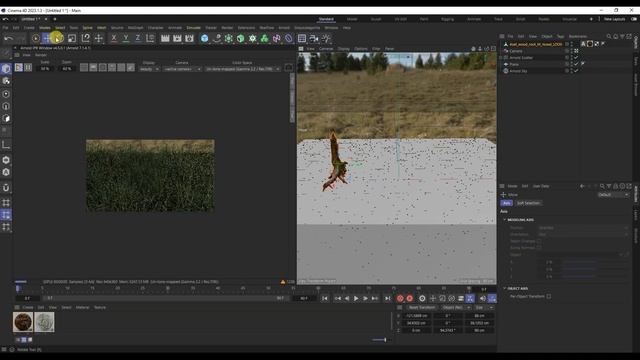Viewport: 640px width, 360px height.
Task: Start the Arnold IPR render
Action: pos(19,67)
